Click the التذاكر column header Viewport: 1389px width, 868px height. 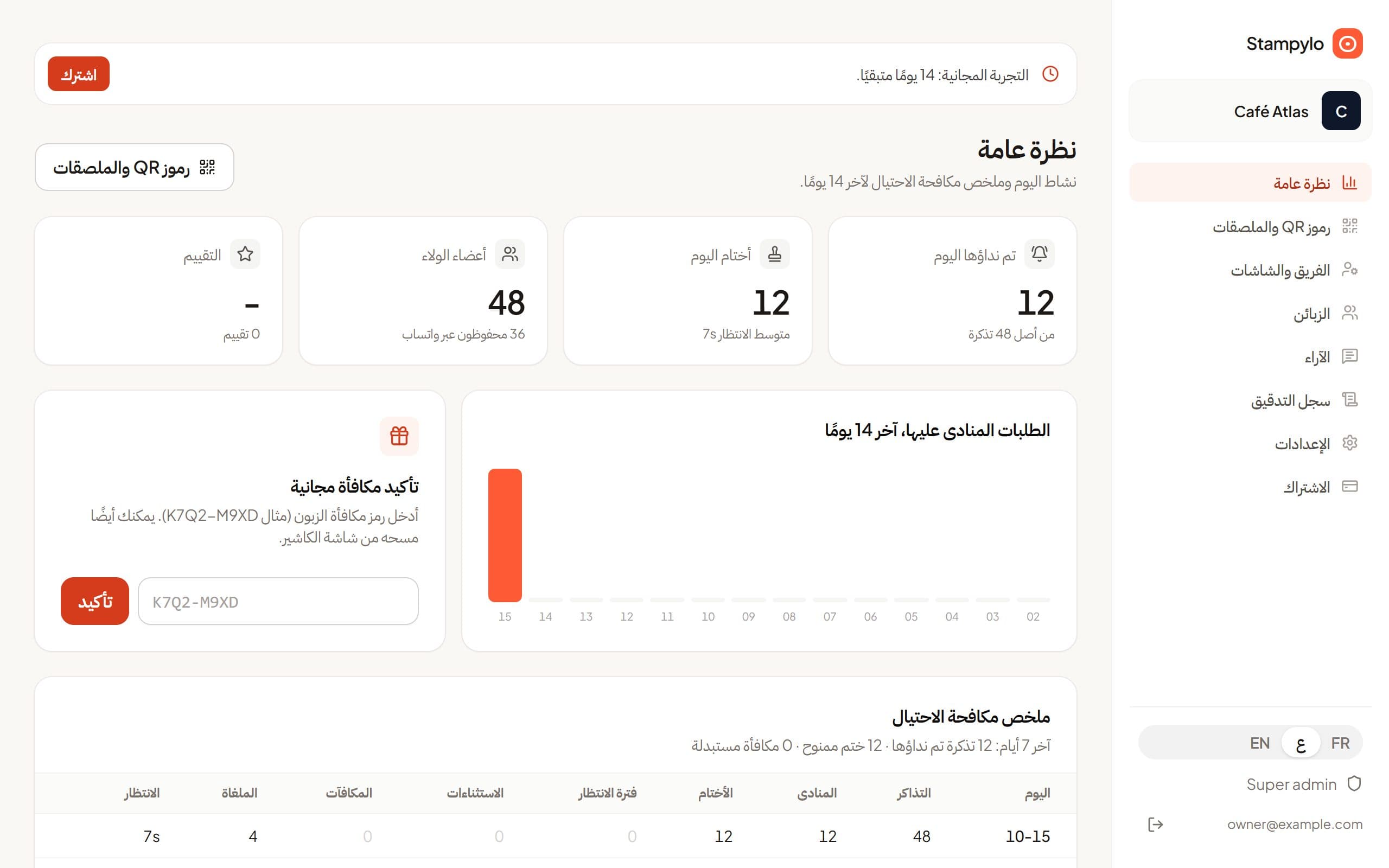[914, 793]
